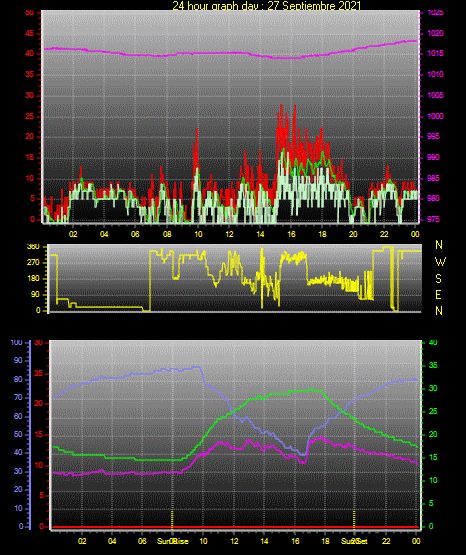Screen dimensions: 466x555
Task: Click the 16 hour label under wind graph
Action: point(291,234)
